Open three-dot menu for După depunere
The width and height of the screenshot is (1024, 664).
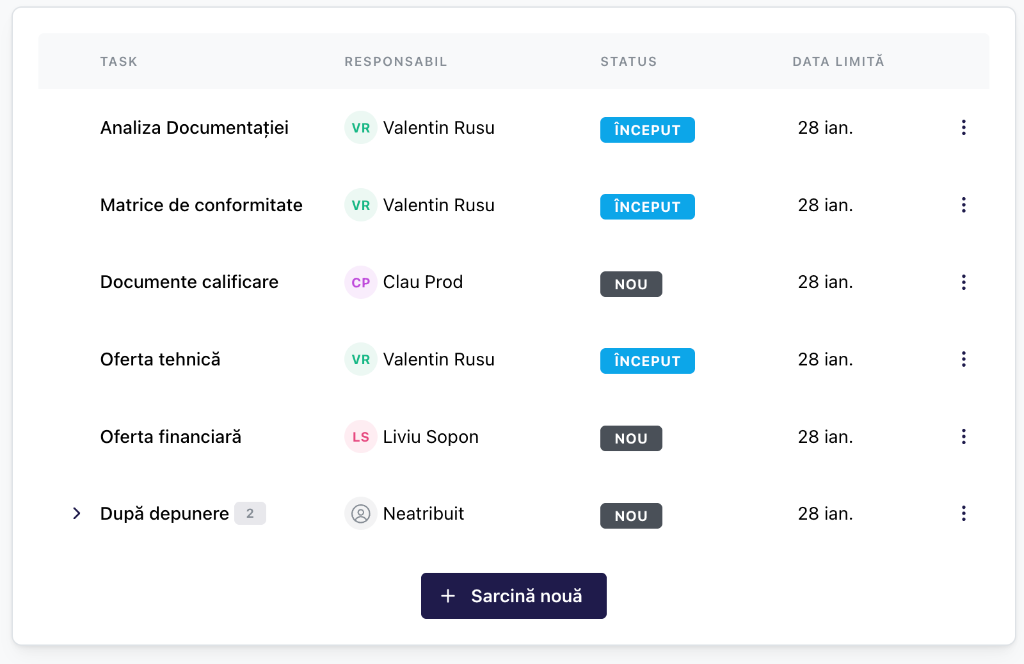963,513
